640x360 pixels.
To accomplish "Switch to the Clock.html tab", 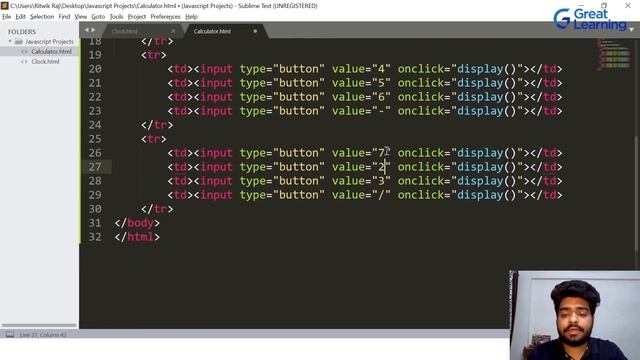I will pos(124,31).
